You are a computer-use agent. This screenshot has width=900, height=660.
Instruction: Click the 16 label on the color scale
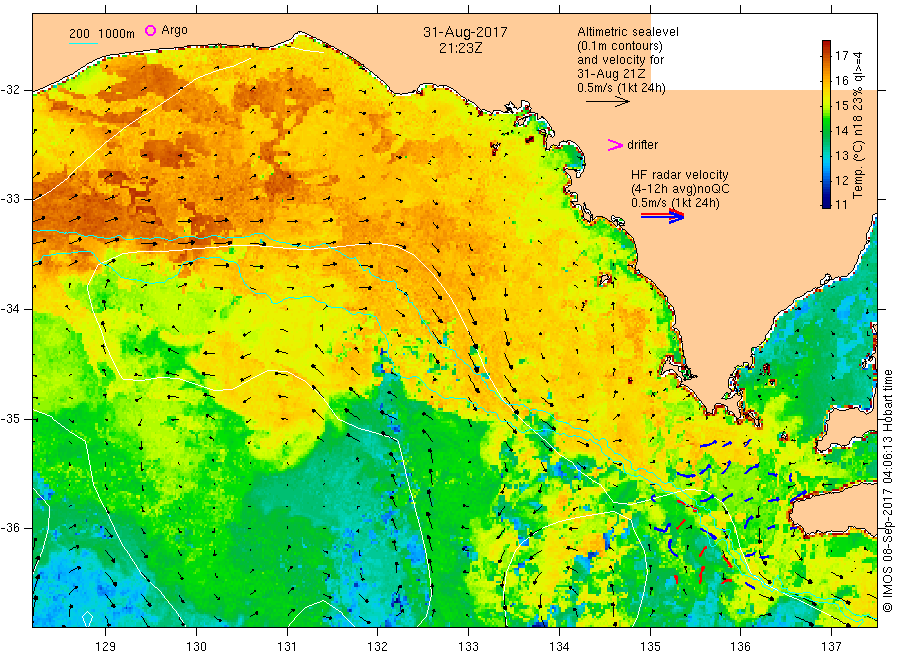click(x=841, y=80)
